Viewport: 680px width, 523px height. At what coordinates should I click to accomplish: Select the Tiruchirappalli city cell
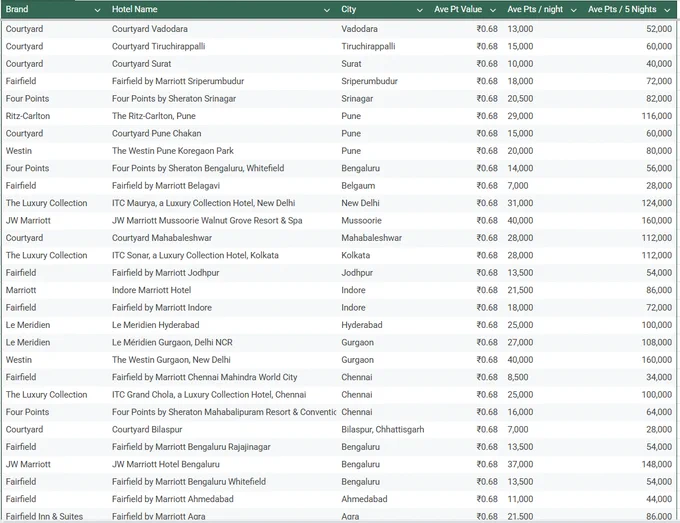click(368, 46)
